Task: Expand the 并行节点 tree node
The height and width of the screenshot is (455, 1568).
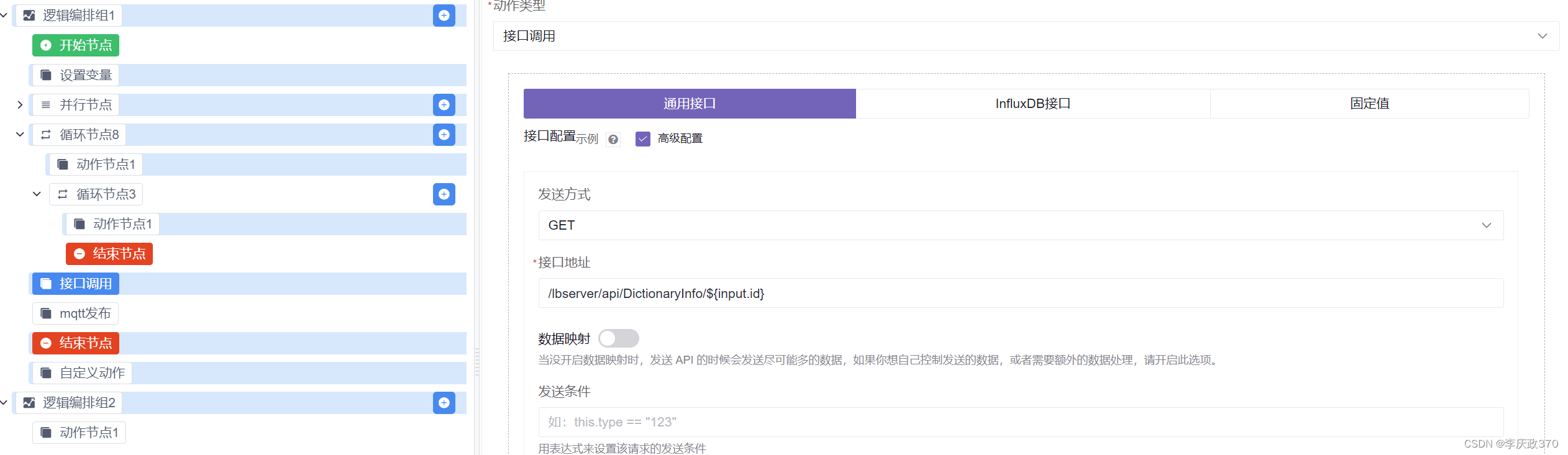Action: click(x=20, y=105)
